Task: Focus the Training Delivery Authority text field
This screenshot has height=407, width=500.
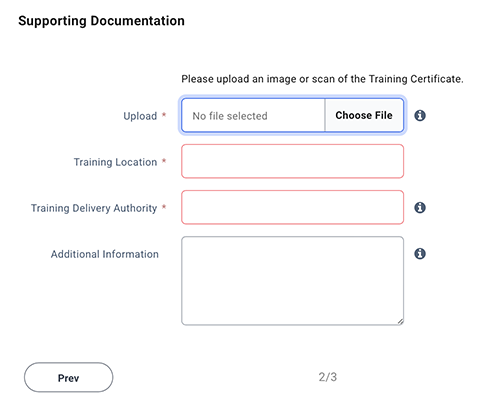Action: (293, 207)
